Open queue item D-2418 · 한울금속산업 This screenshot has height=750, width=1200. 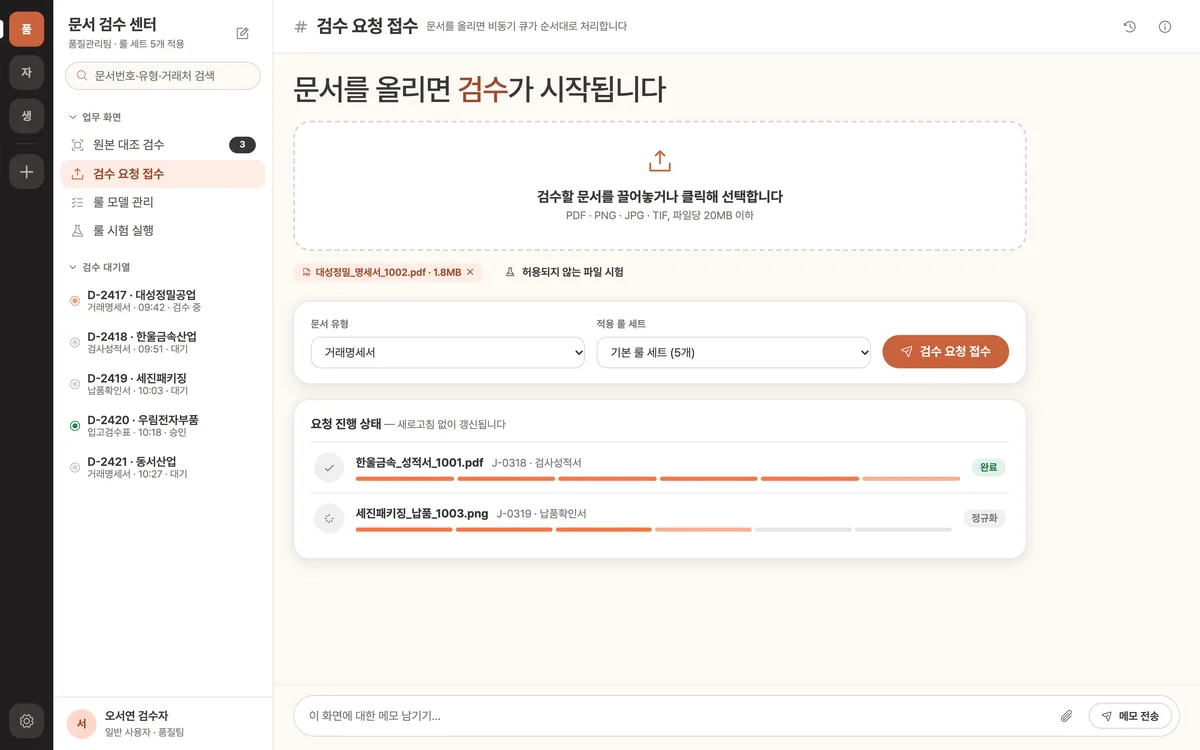(x=163, y=343)
